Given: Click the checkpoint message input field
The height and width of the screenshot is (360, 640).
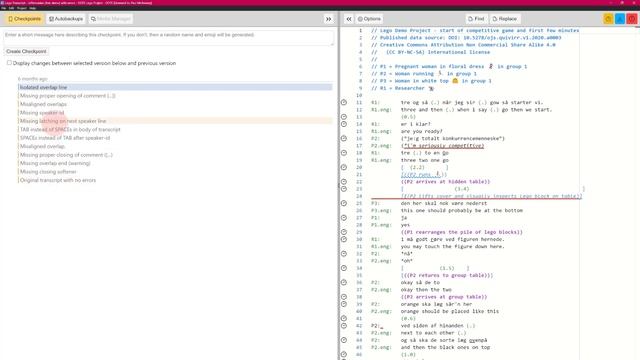Looking at the screenshot, I should click(x=169, y=38).
